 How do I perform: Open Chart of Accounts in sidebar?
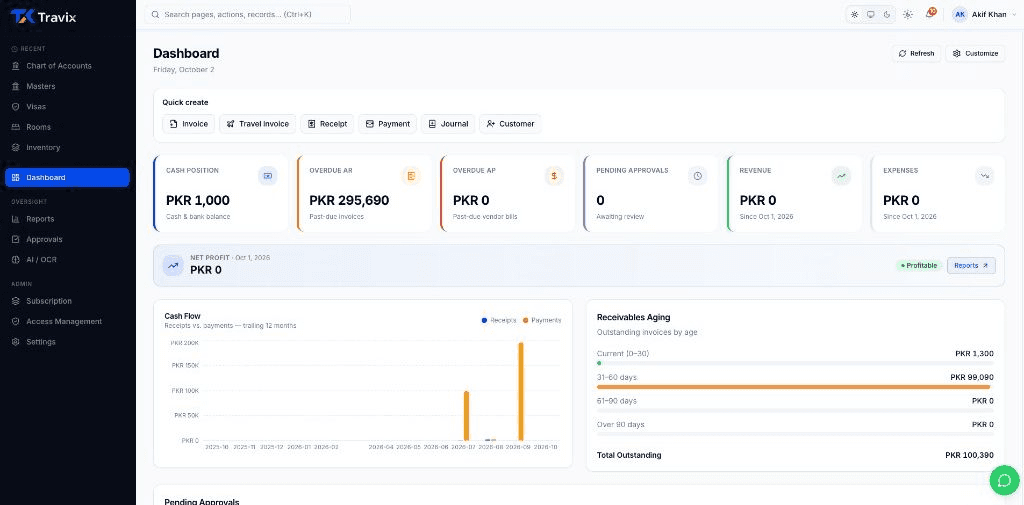tap(67, 66)
